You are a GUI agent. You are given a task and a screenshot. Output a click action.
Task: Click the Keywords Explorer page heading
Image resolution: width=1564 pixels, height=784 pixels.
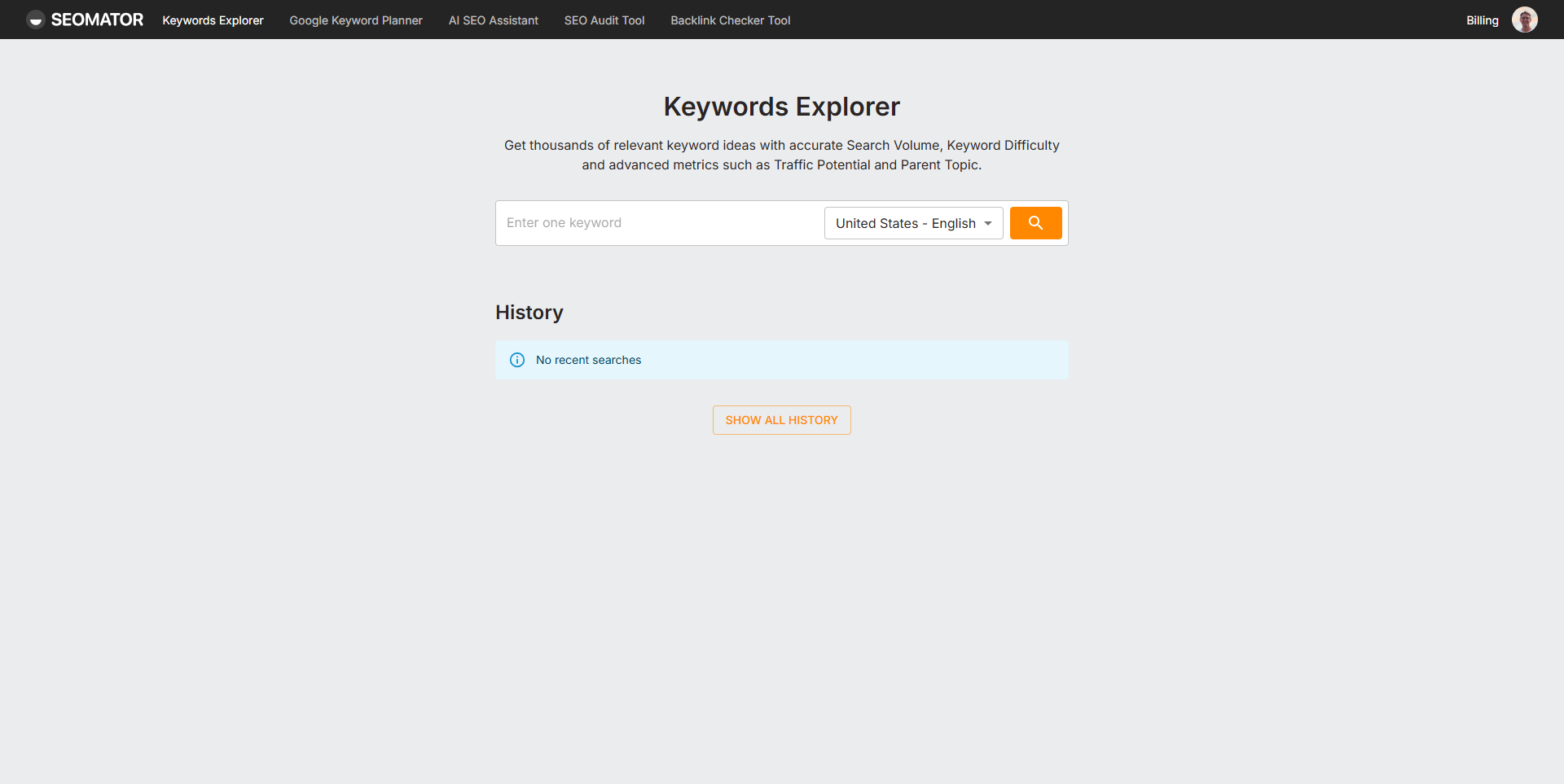click(x=781, y=107)
